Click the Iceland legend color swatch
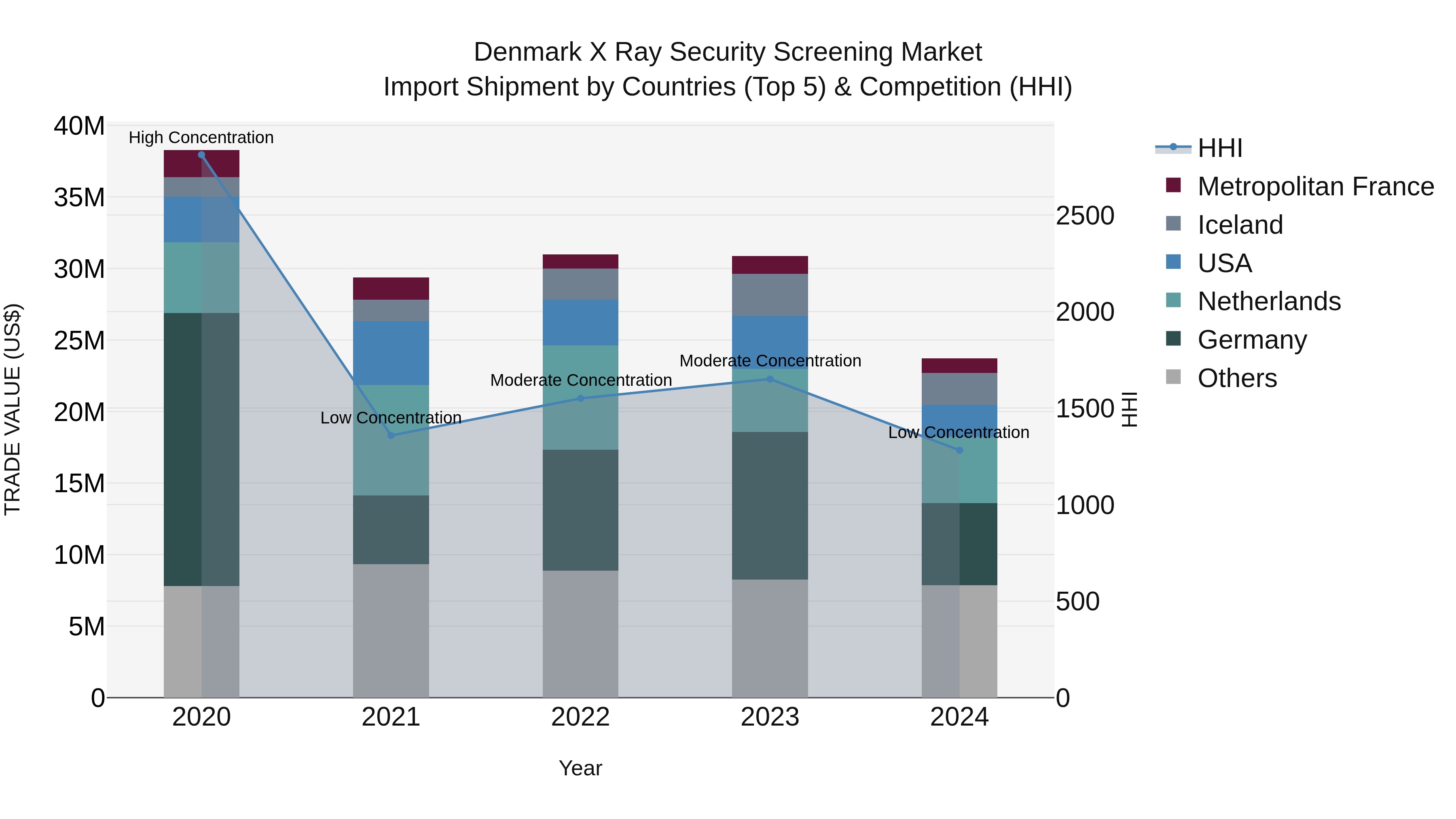This screenshot has height=819, width=1456. [x=1173, y=223]
